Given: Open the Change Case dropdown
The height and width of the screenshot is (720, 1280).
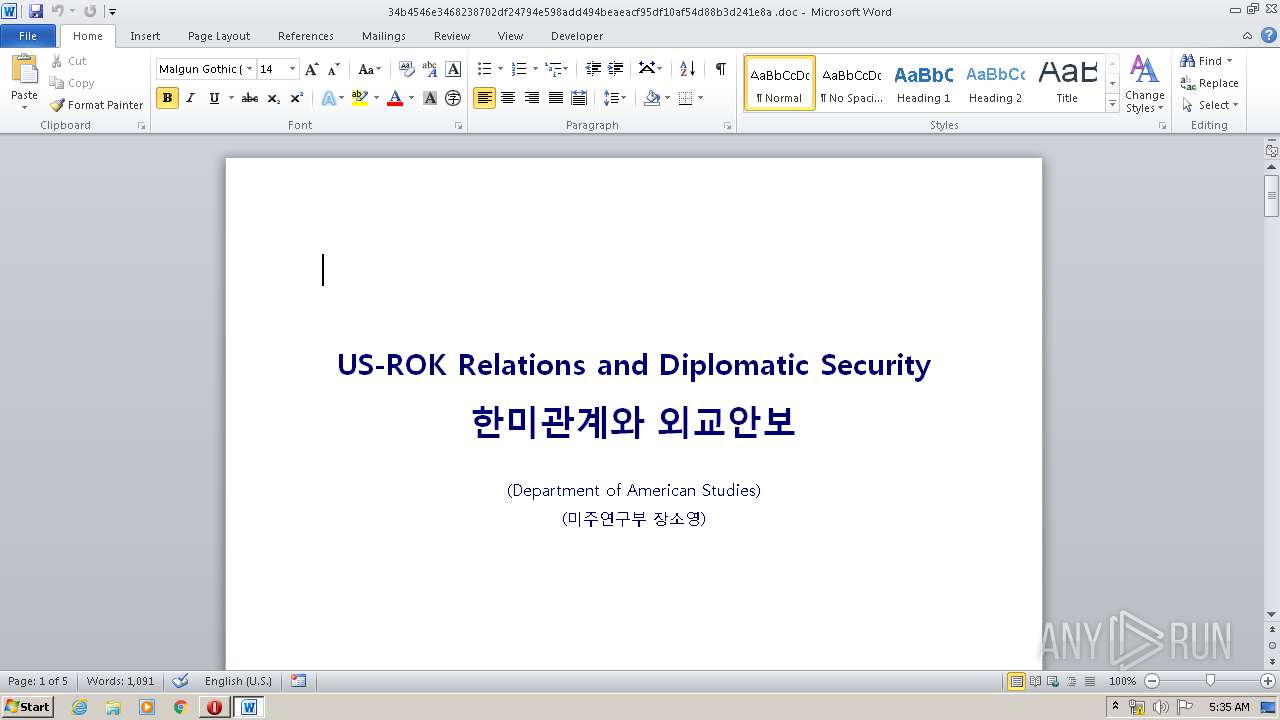Looking at the screenshot, I should click(x=369, y=69).
